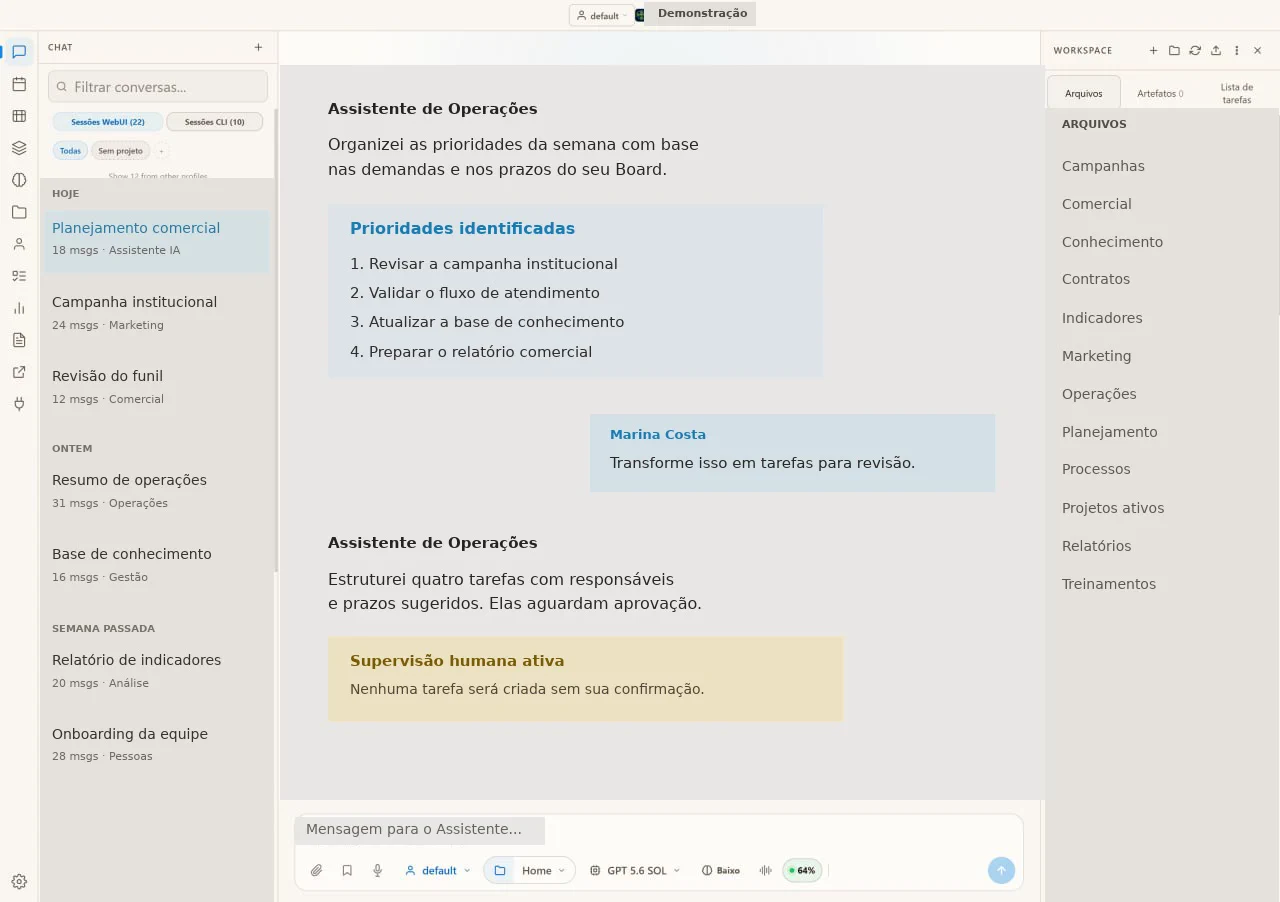
Task: Switch to the Artefatos tab
Action: click(1160, 93)
